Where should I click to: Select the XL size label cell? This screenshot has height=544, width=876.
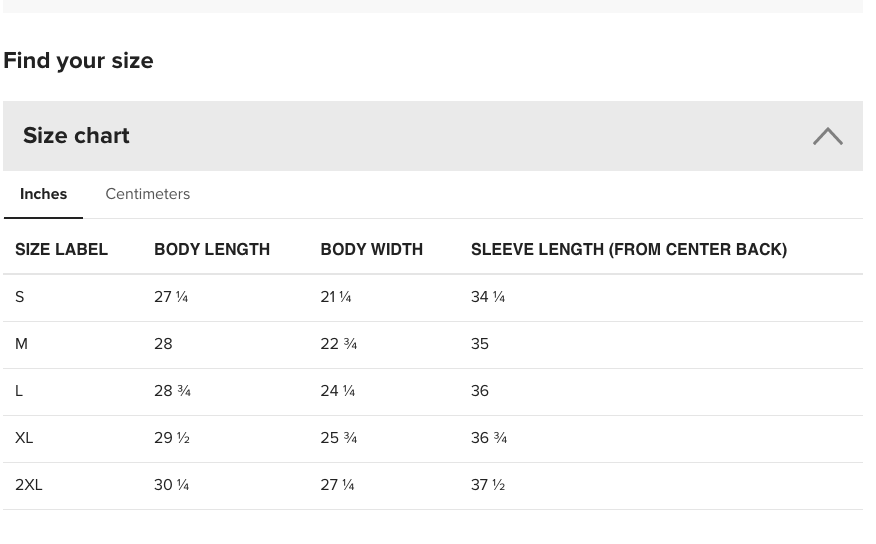[24, 438]
